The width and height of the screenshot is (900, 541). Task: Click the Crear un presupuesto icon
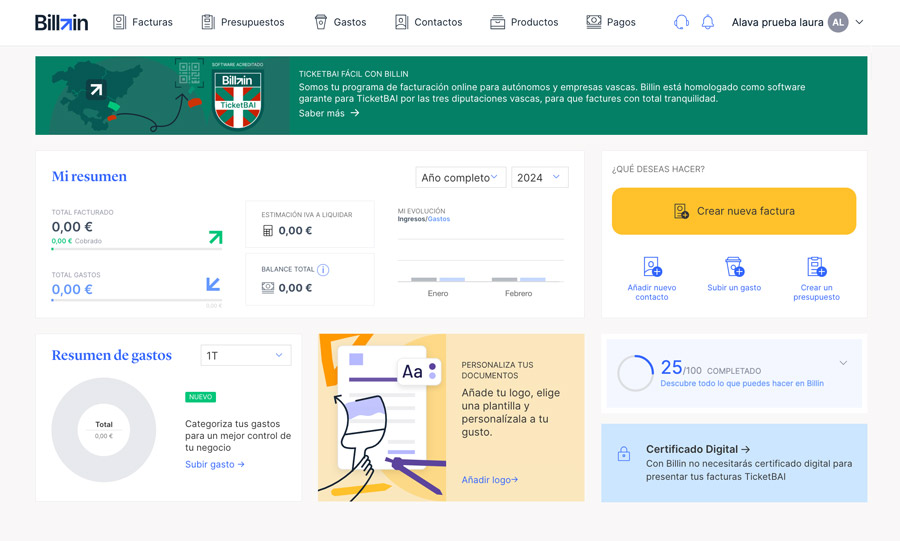point(816,267)
